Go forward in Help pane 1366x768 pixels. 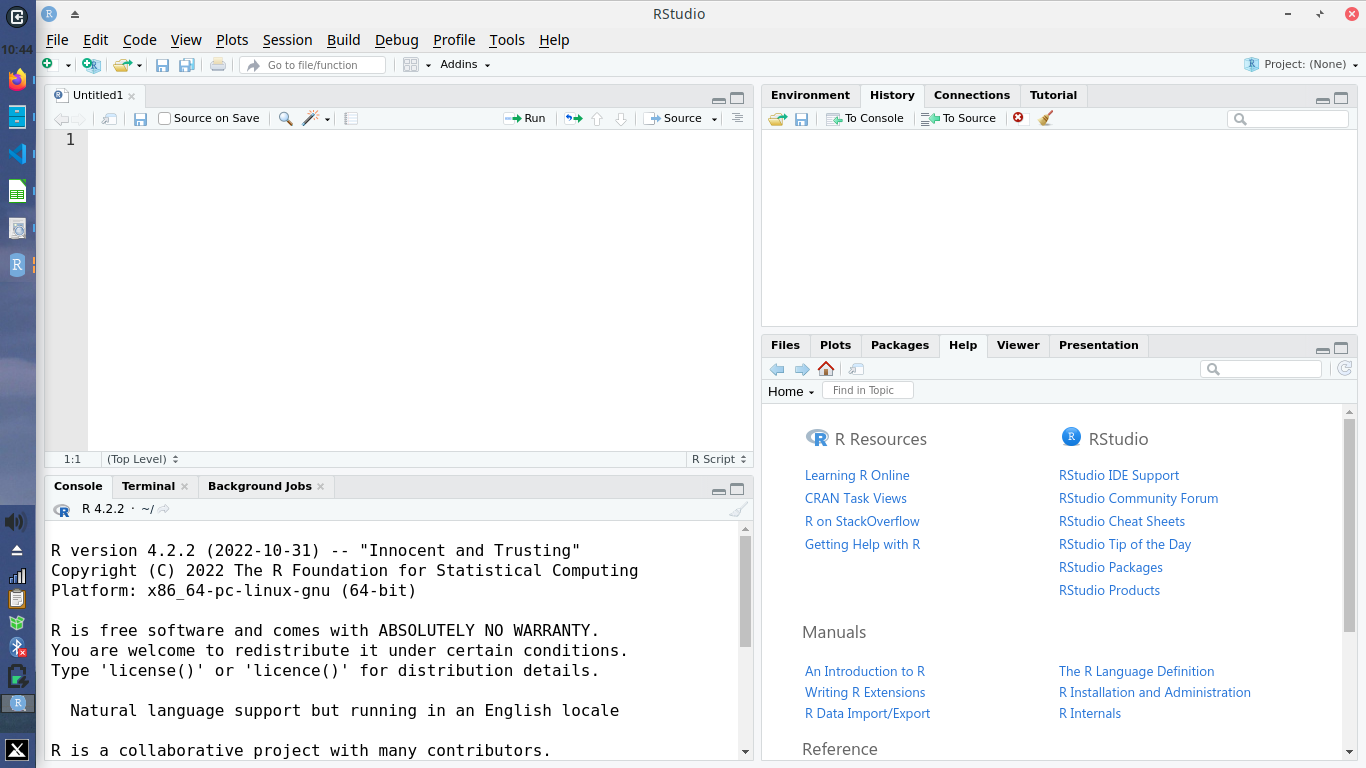(802, 369)
